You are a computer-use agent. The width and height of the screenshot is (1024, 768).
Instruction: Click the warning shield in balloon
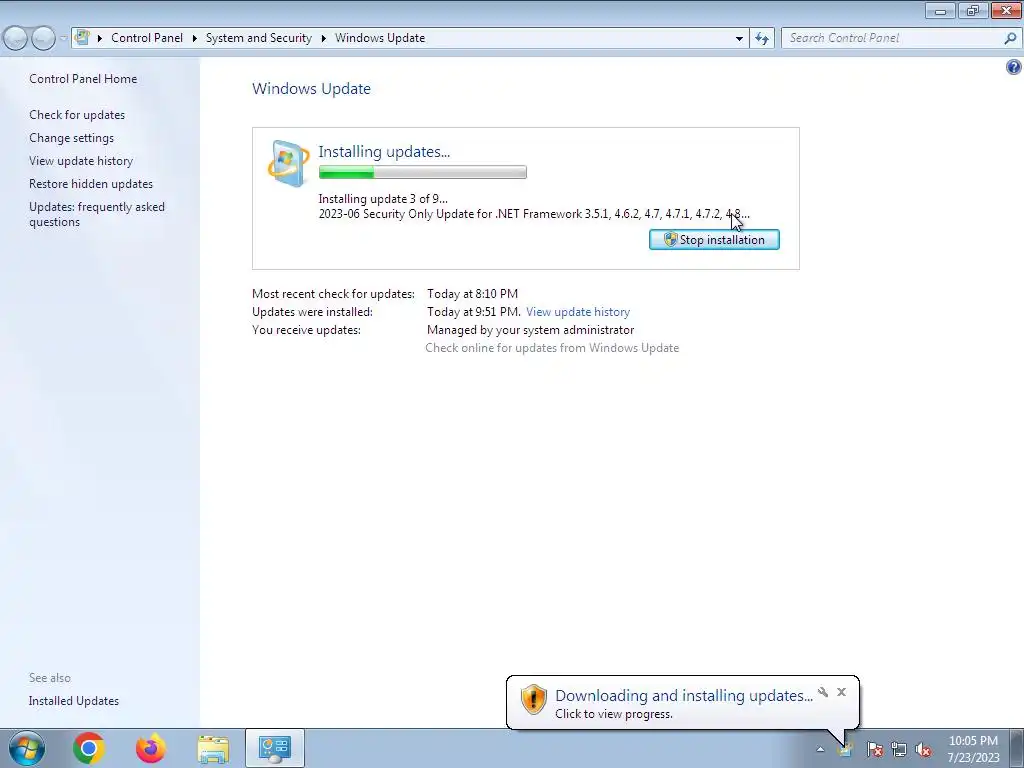point(534,699)
